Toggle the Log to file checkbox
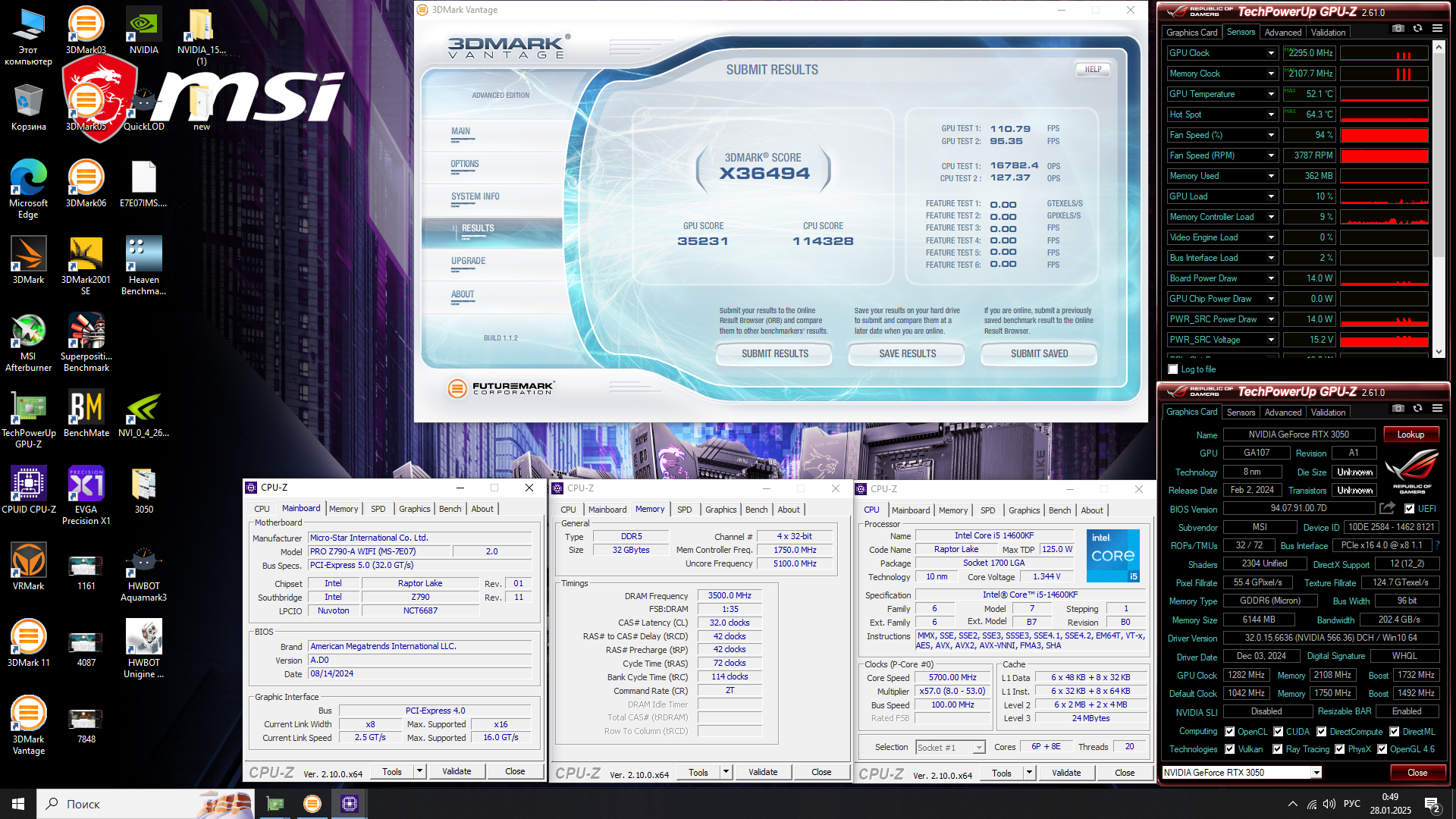The image size is (1456, 819). pyautogui.click(x=1173, y=369)
